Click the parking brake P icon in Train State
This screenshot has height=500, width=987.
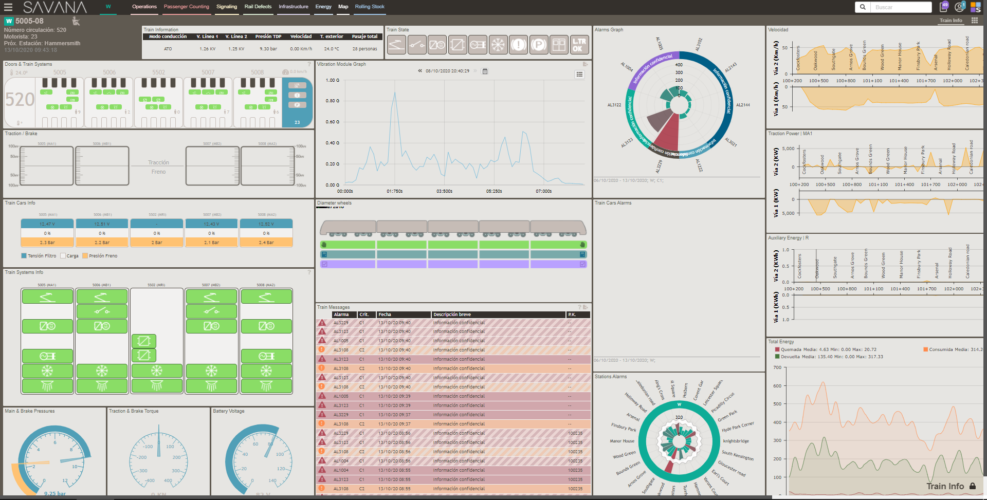coord(539,45)
